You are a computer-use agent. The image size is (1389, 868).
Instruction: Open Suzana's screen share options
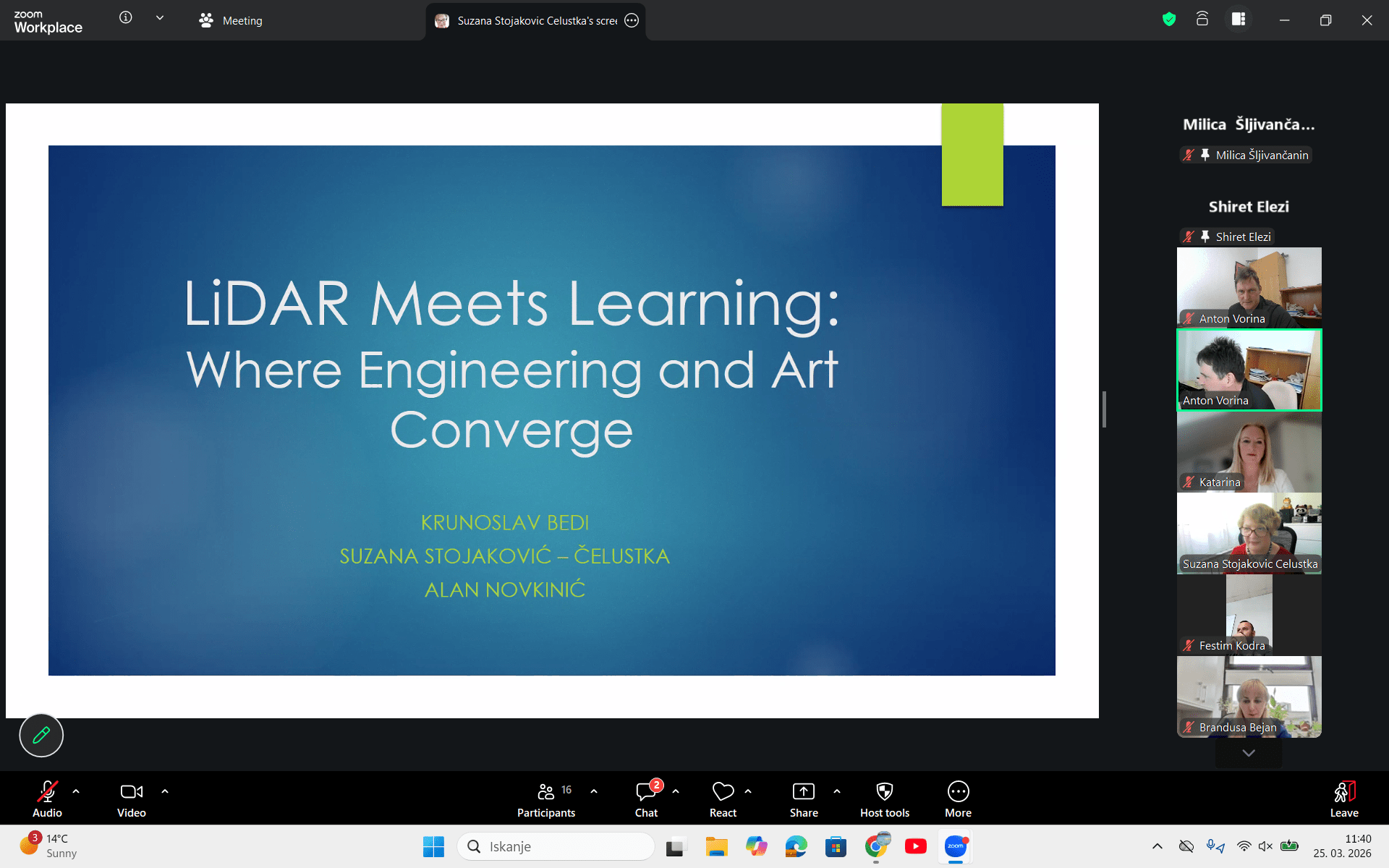coord(632,20)
